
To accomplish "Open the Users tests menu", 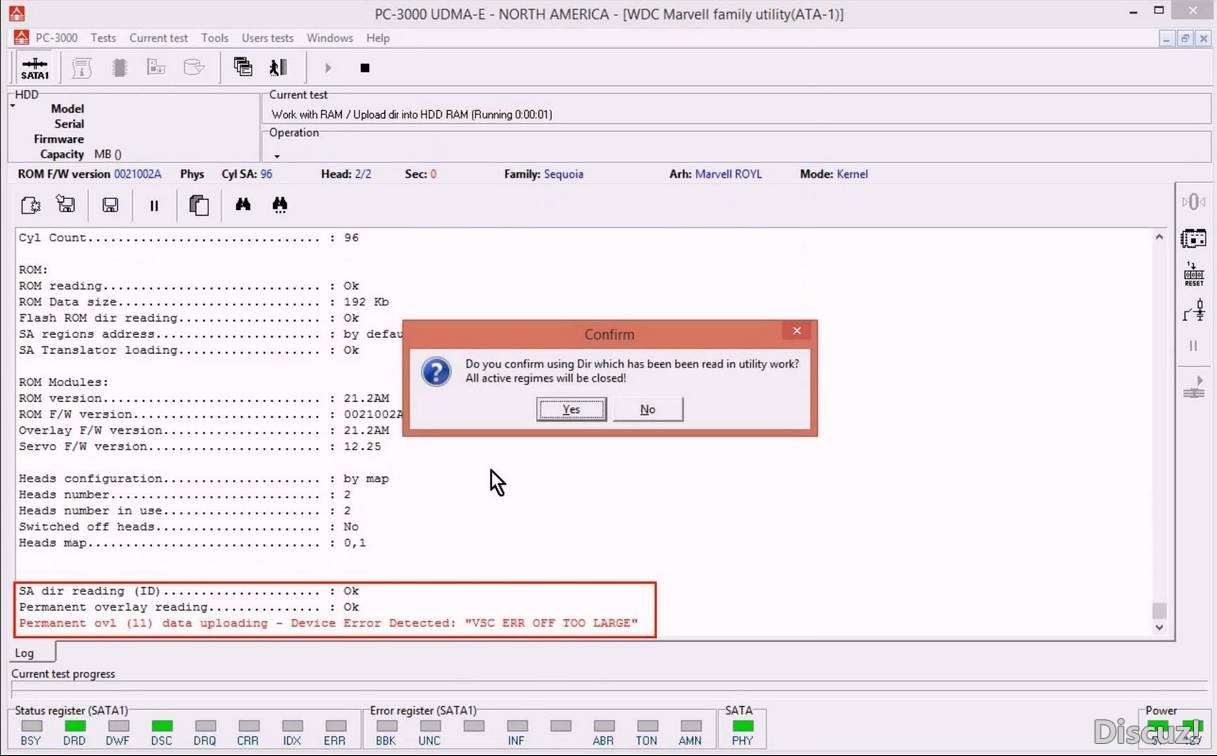I will click(x=267, y=38).
